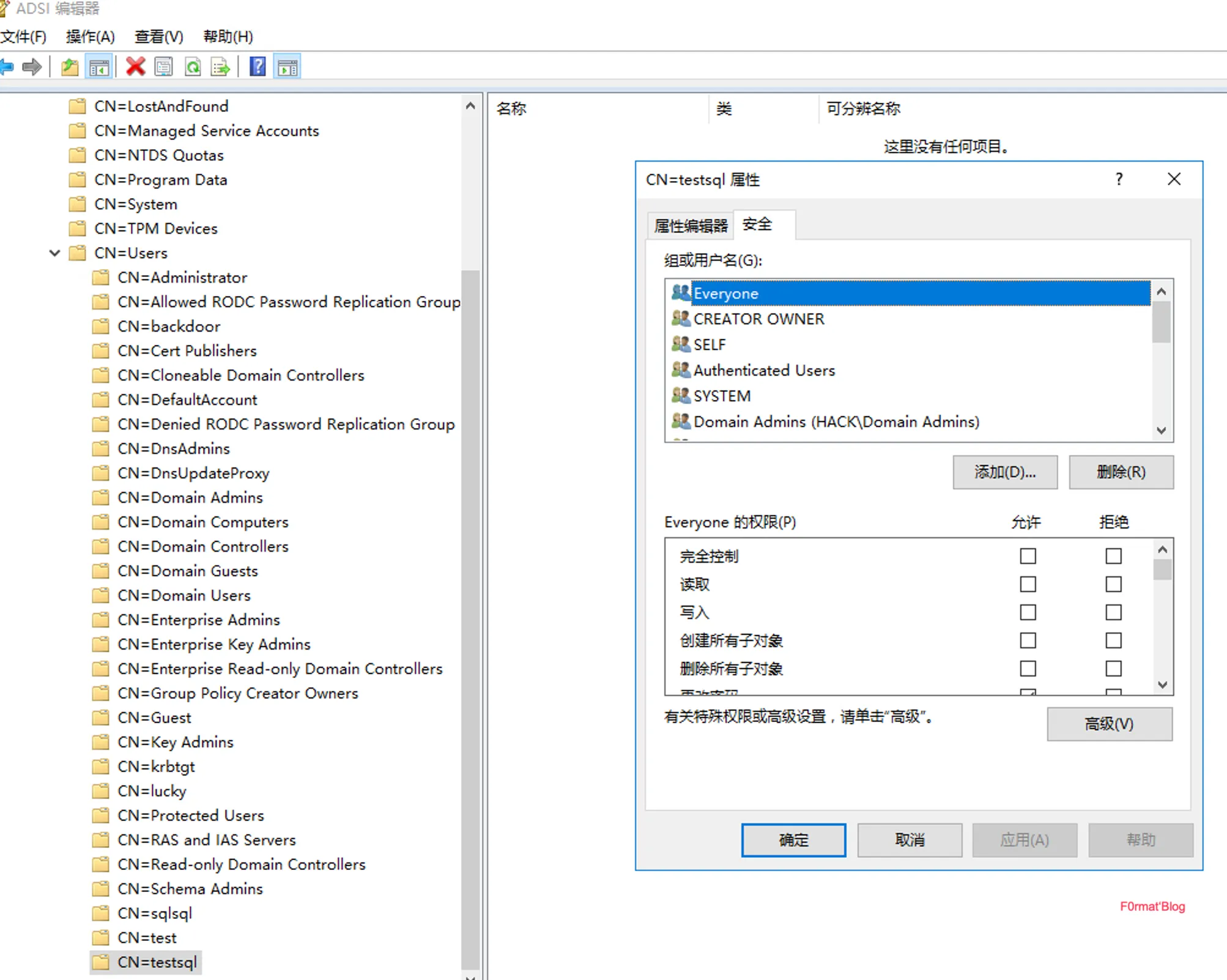The height and width of the screenshot is (980, 1227).
Task: Click the 高级(V) button
Action: 1109,724
